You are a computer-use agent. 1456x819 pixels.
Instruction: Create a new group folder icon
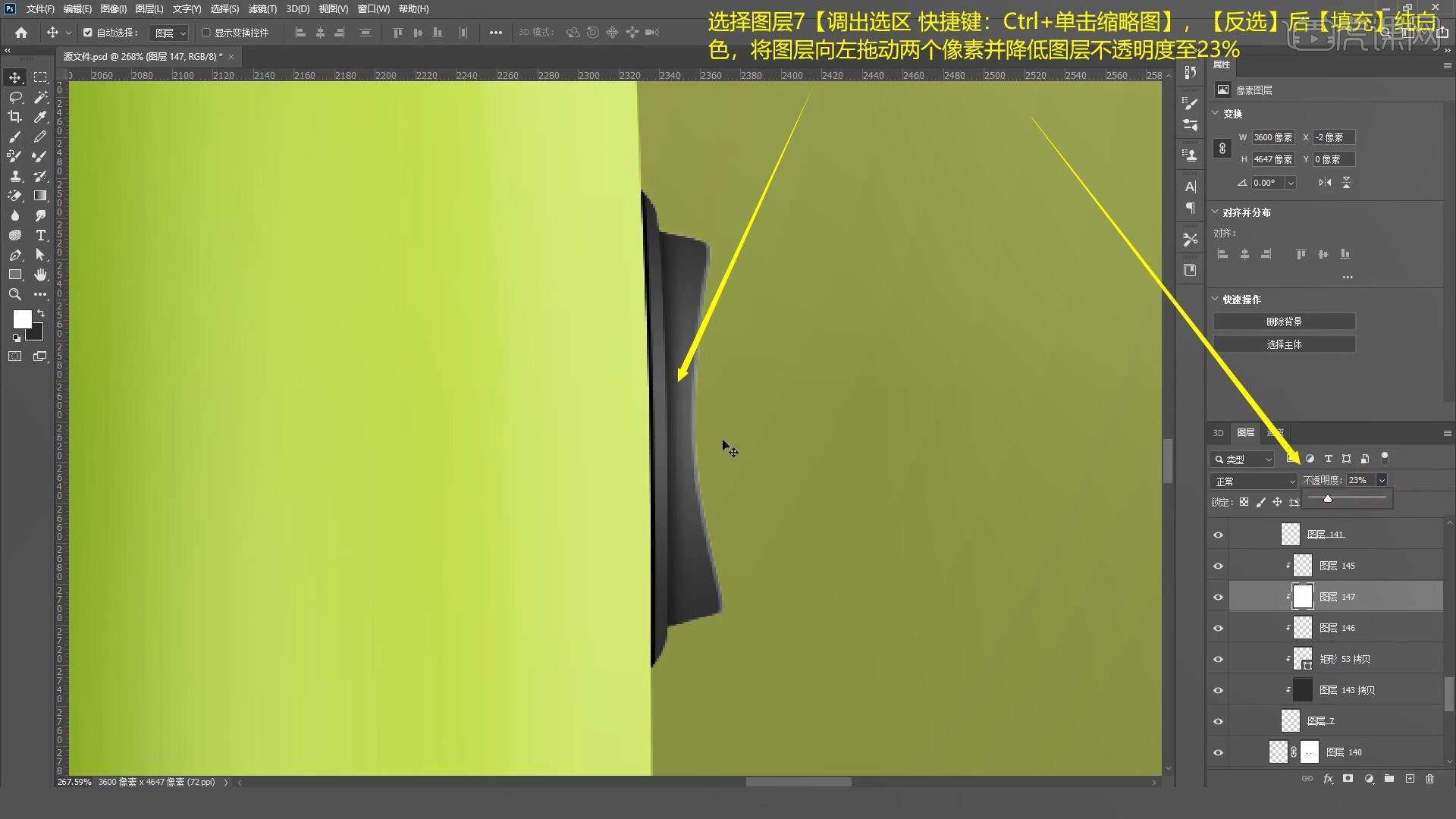coord(1389,779)
